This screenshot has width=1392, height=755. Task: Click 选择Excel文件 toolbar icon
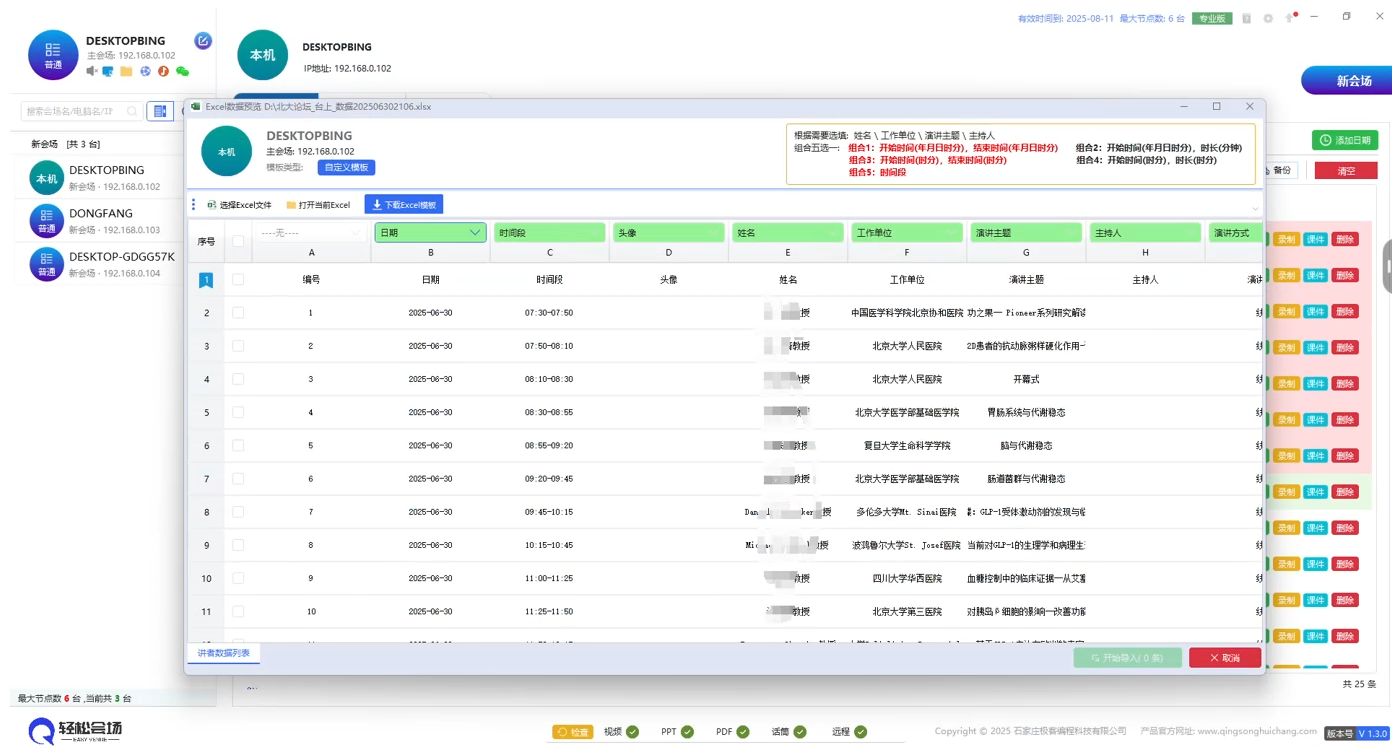tap(212, 205)
